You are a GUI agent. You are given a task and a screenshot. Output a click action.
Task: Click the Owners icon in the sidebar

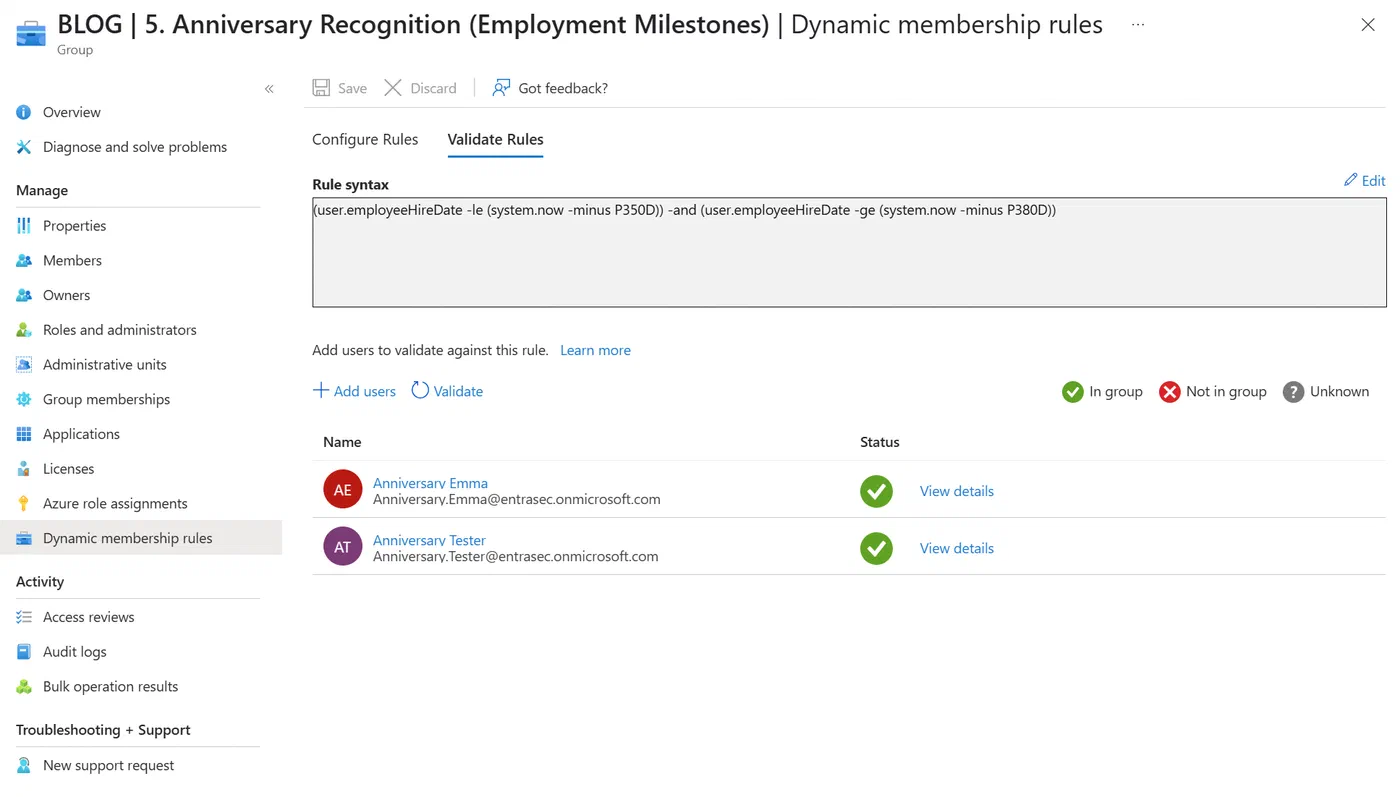pyautogui.click(x=24, y=295)
